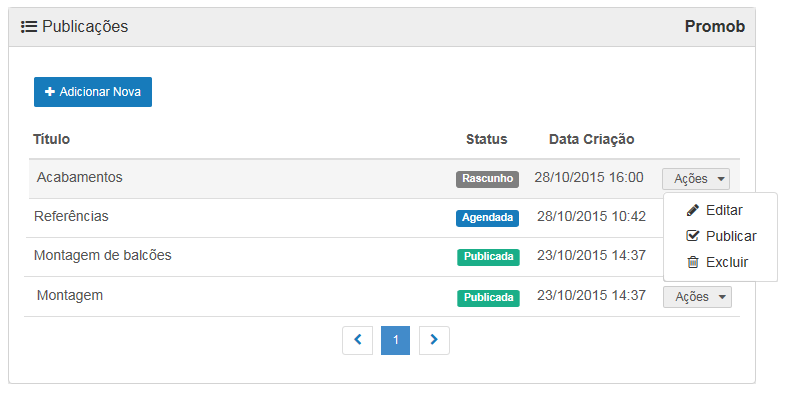Click the Promob label in header
Screen dimensions: 793x394
(715, 26)
